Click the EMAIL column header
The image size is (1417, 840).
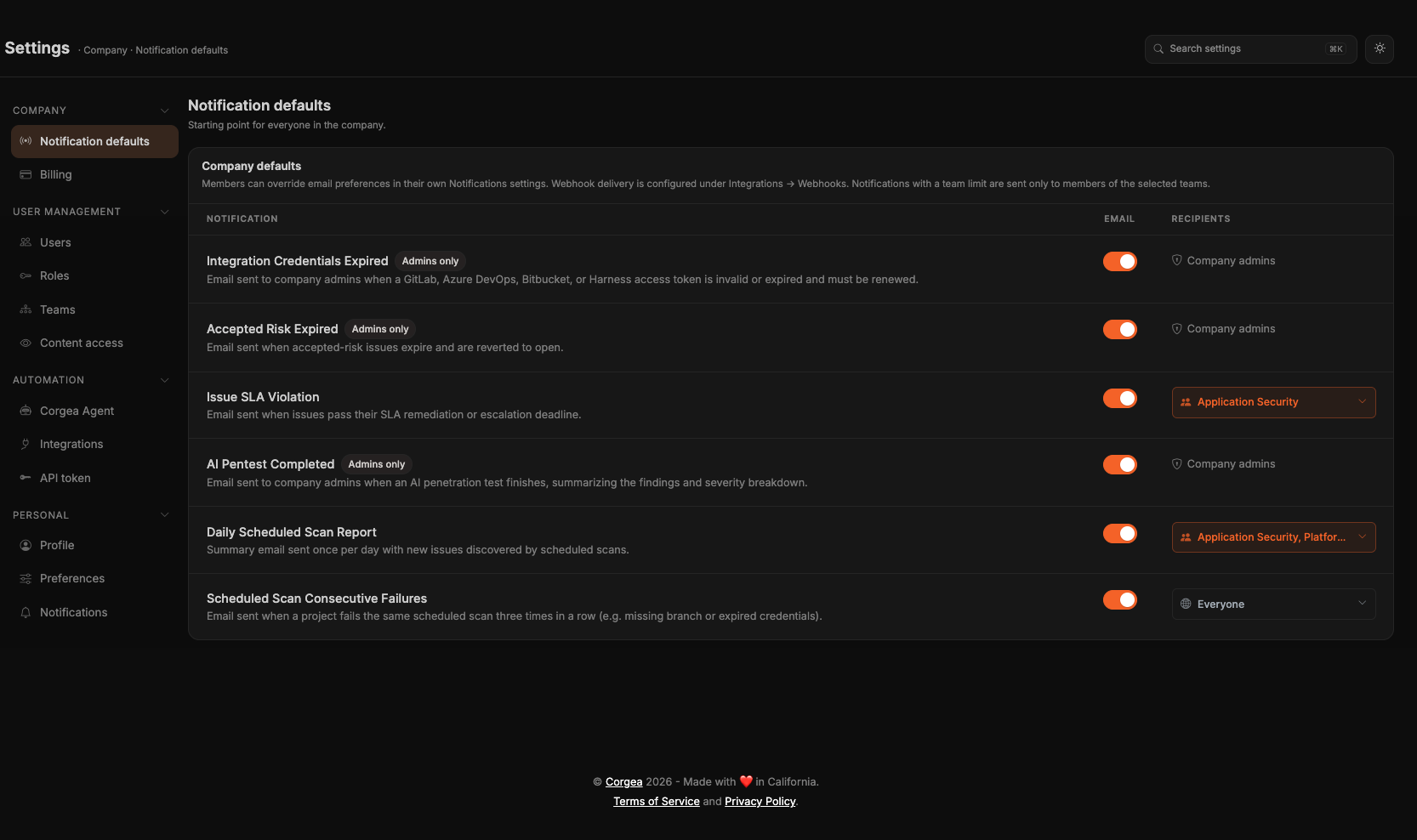coord(1119,219)
